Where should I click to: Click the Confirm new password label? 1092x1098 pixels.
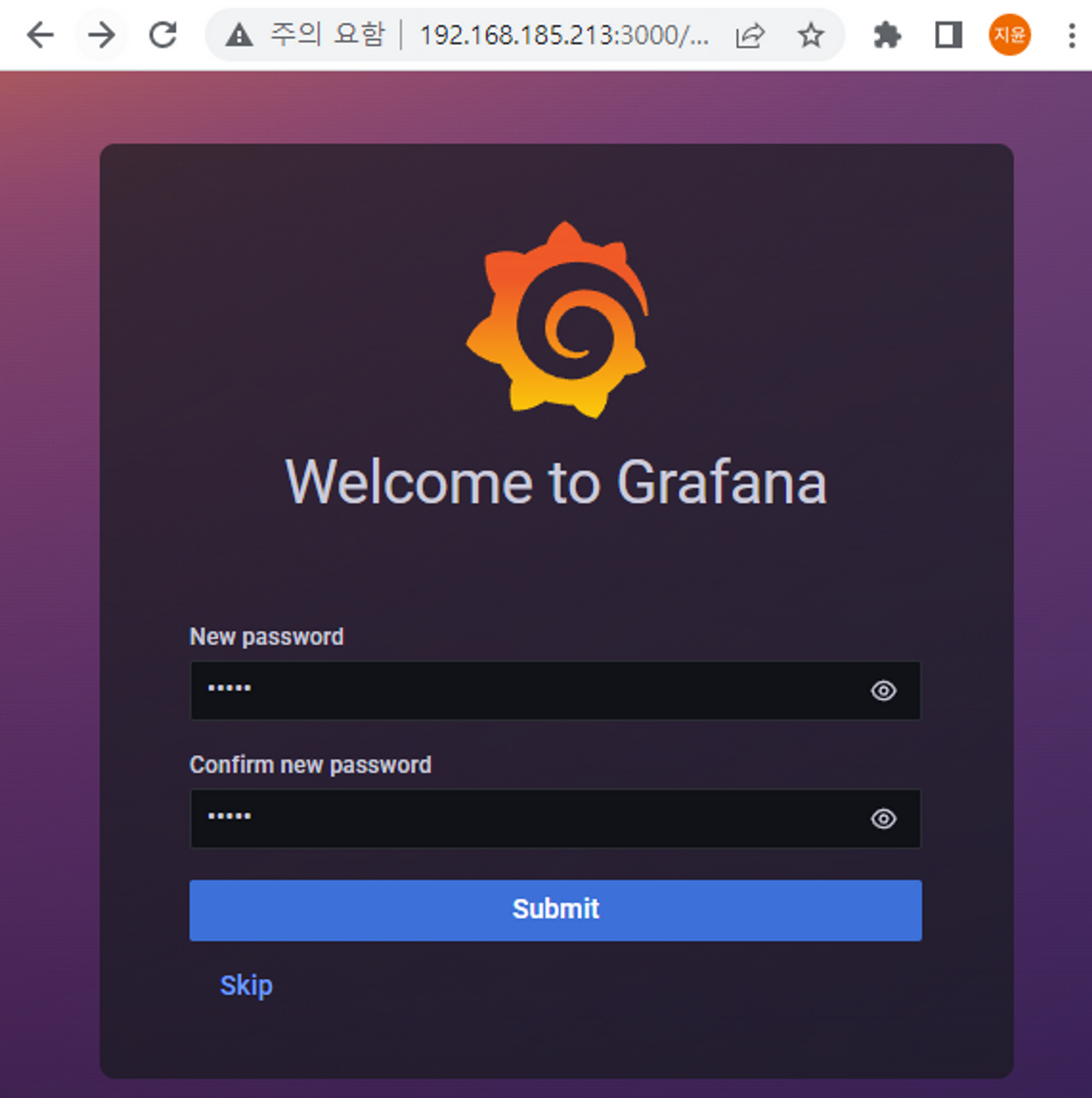[311, 764]
